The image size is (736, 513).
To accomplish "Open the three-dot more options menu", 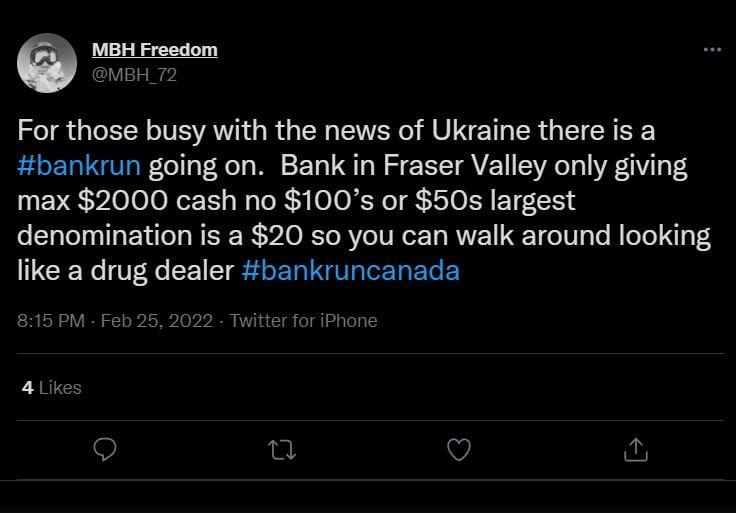I will click(x=711, y=49).
